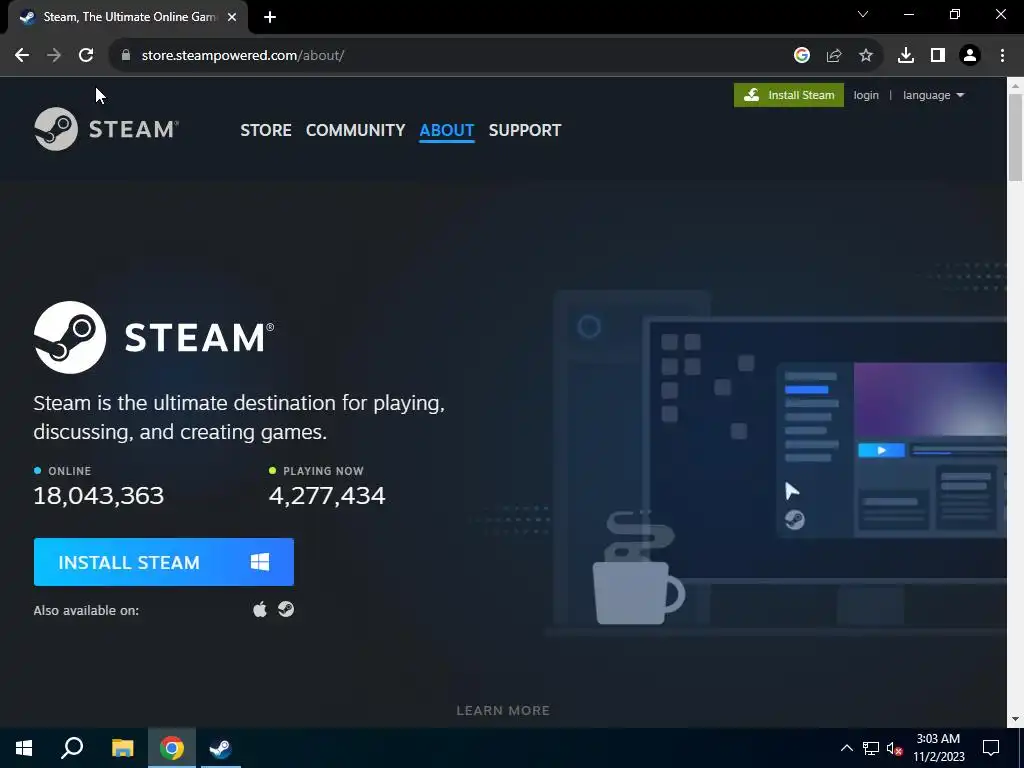Open the notifications action center icon
Screen dimensions: 1024x768
coord(991,748)
